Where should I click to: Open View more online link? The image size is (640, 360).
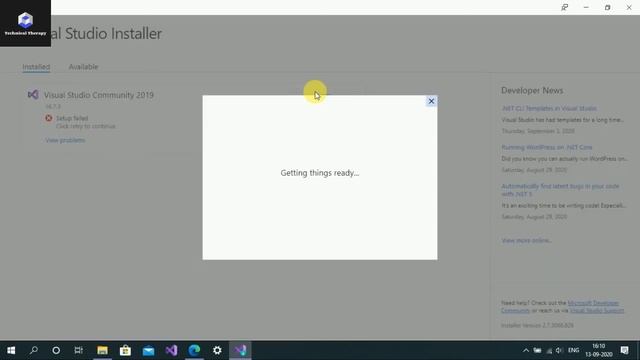pos(527,240)
